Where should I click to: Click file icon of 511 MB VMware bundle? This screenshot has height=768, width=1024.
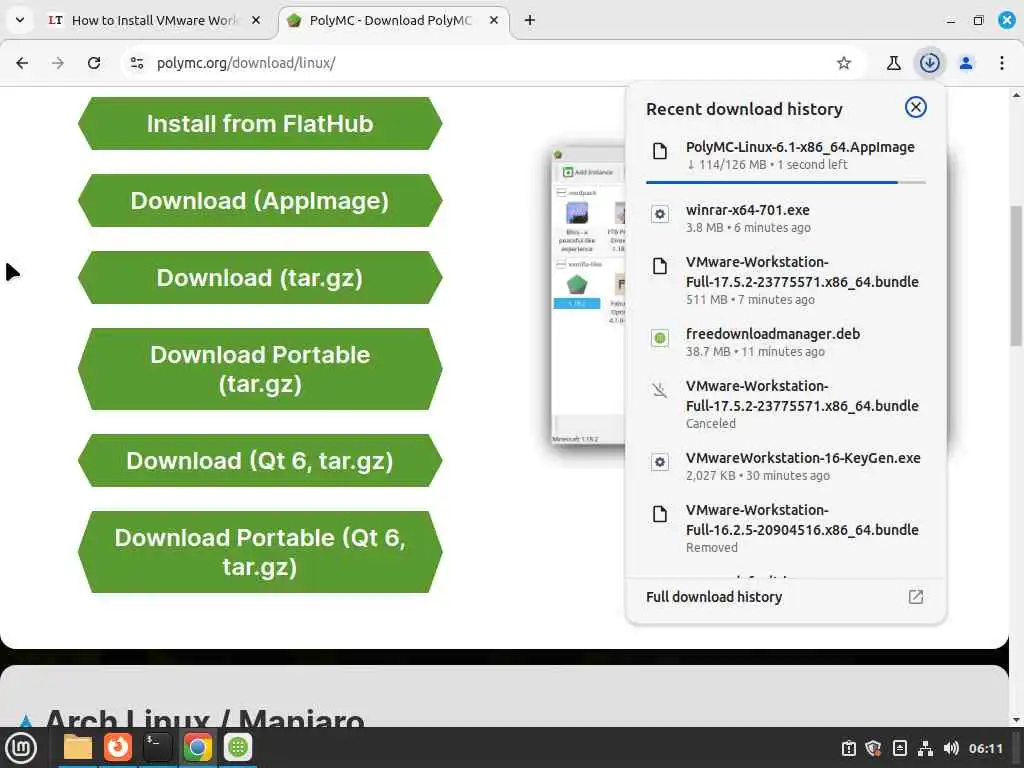tap(660, 266)
